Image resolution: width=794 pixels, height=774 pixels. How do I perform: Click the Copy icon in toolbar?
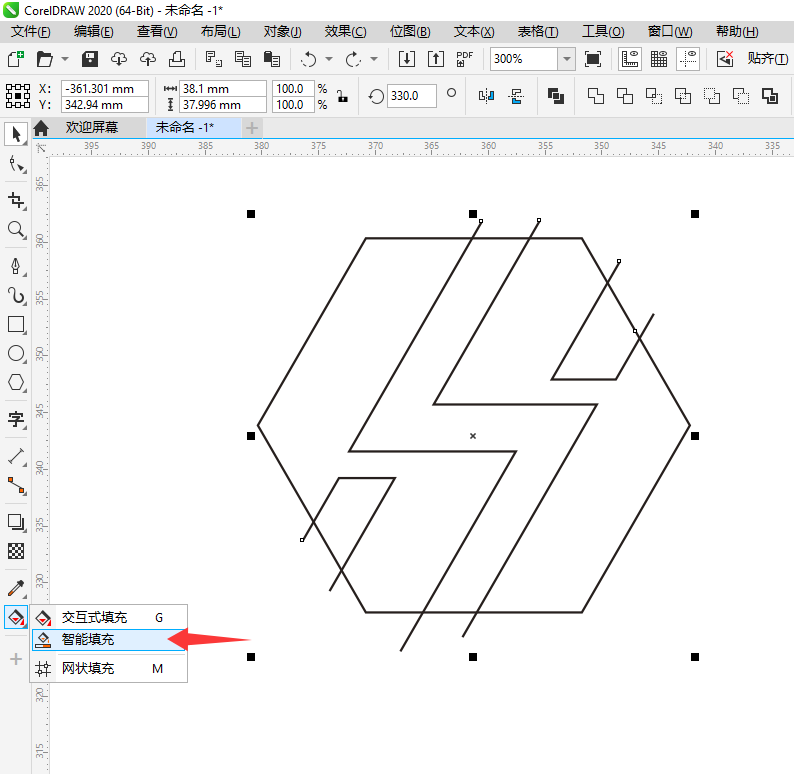tap(243, 59)
